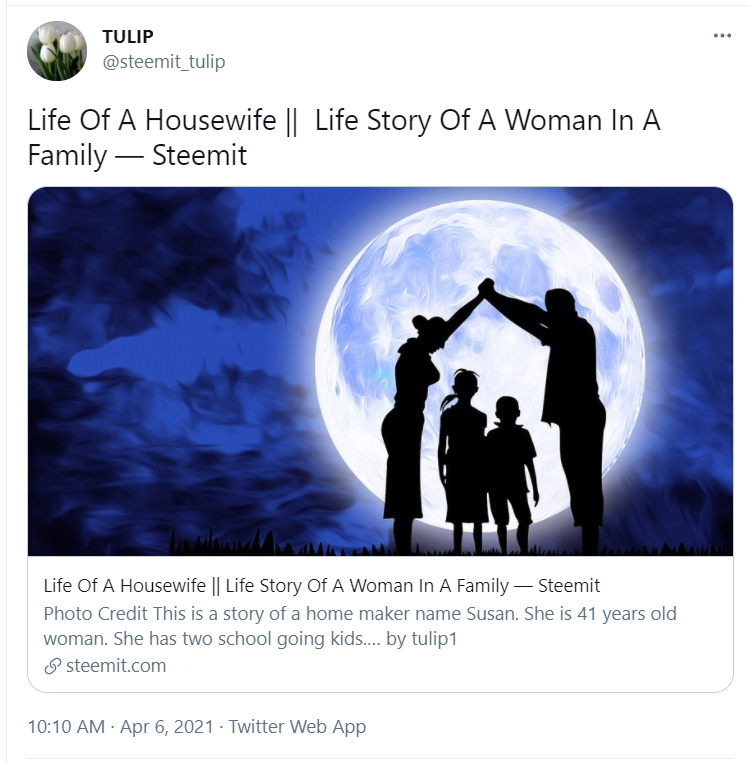
Task: Open the family silhouette moon preview image
Action: pos(380,371)
